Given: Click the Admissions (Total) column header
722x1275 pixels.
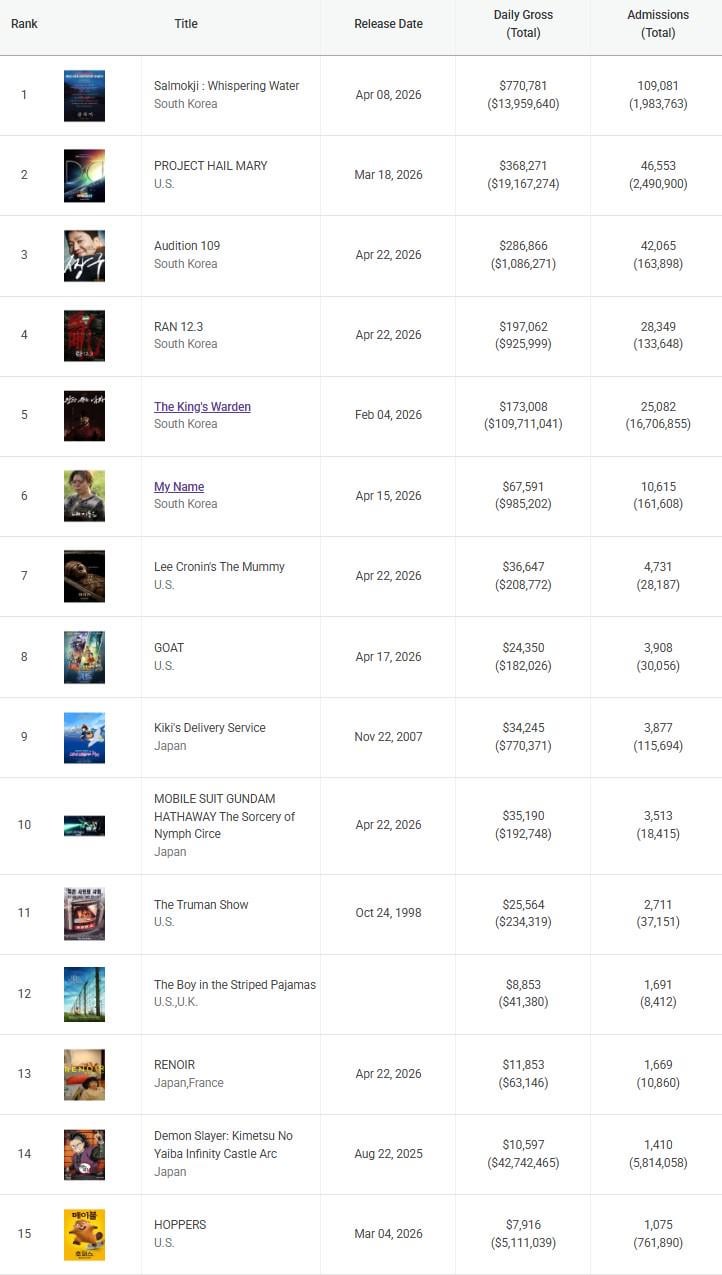Looking at the screenshot, I should pyautogui.click(x=657, y=24).
